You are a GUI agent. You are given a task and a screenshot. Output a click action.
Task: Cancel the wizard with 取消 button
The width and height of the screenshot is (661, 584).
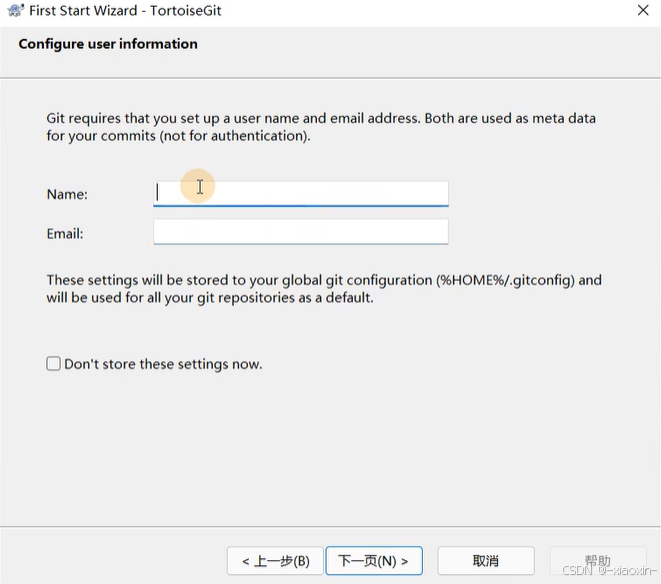coord(486,561)
